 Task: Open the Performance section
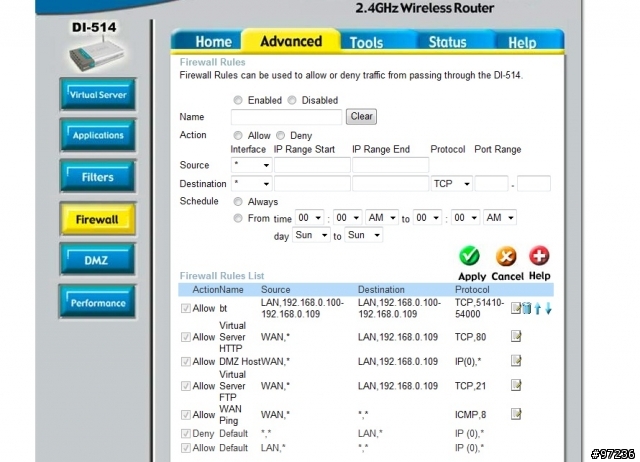[x=98, y=302]
